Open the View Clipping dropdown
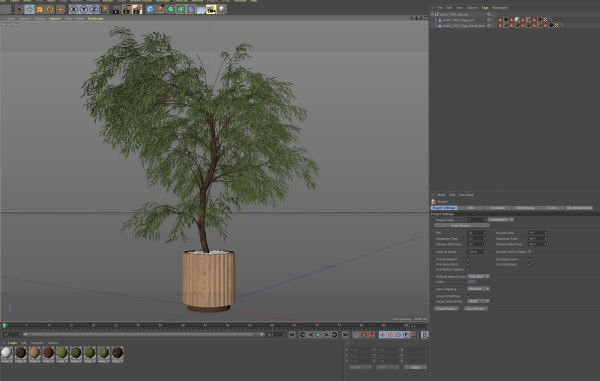The image size is (600, 381). (x=478, y=289)
